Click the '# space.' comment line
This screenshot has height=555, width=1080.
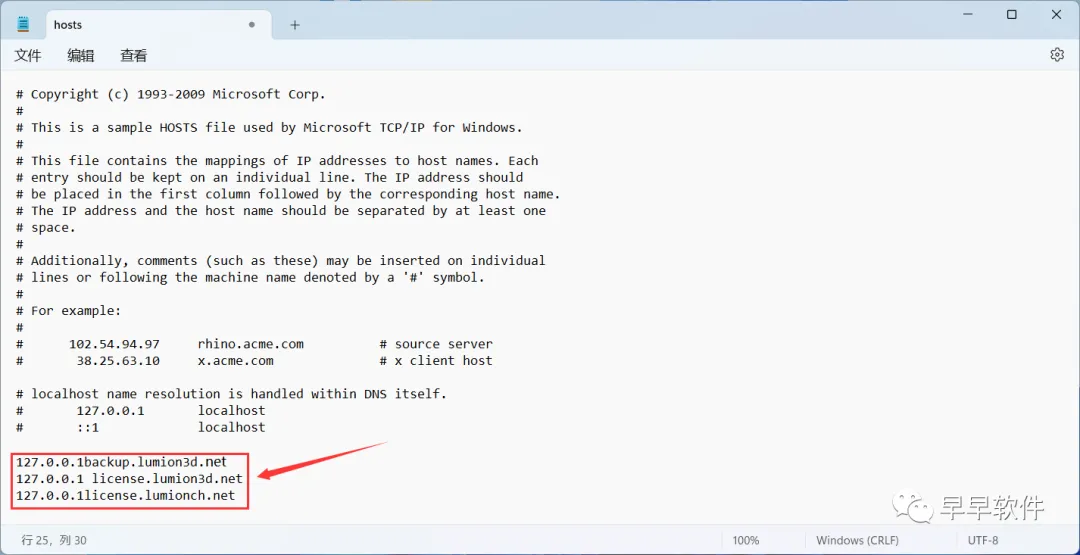(46, 227)
